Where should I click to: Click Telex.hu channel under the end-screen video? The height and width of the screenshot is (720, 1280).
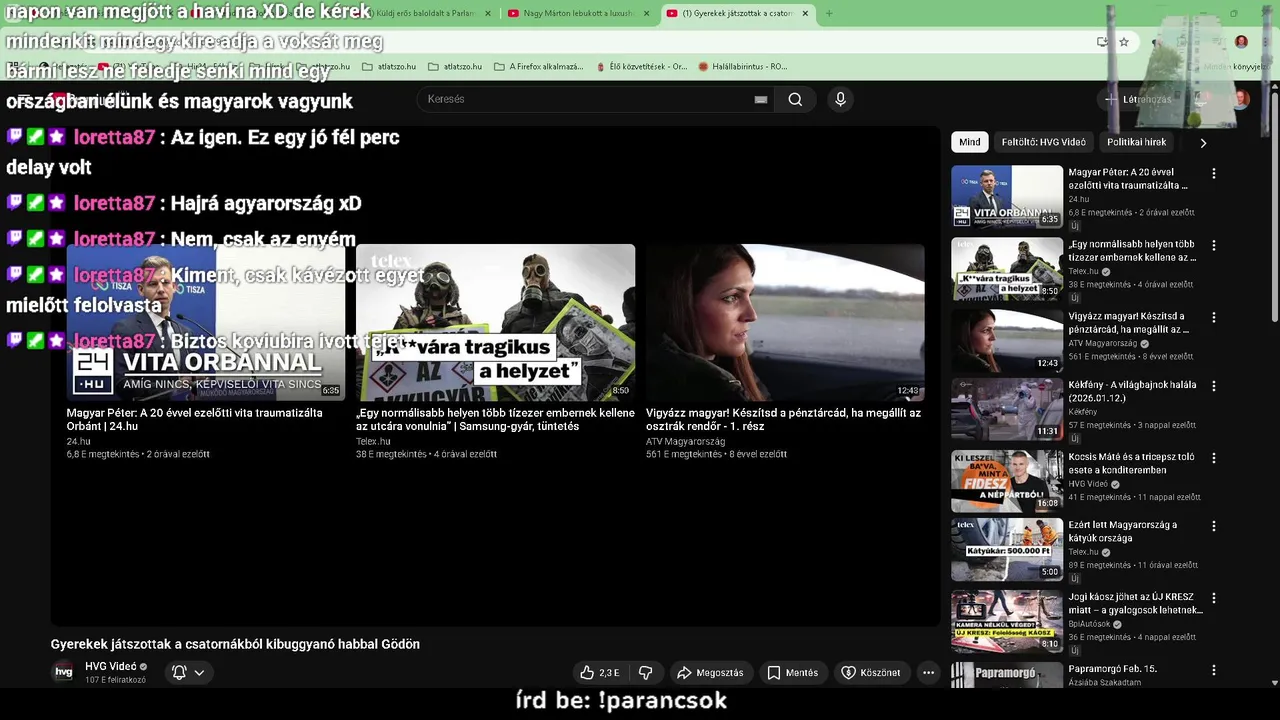click(x=373, y=441)
